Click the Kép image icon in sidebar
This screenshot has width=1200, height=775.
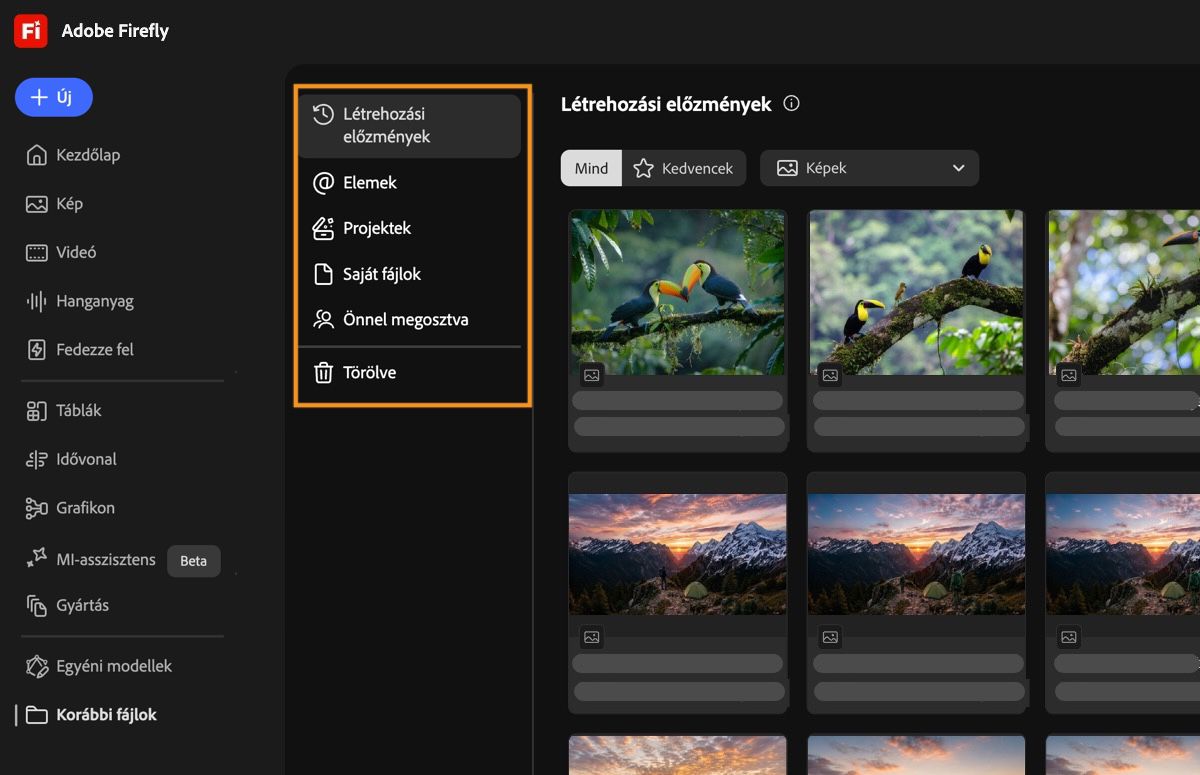pos(37,204)
